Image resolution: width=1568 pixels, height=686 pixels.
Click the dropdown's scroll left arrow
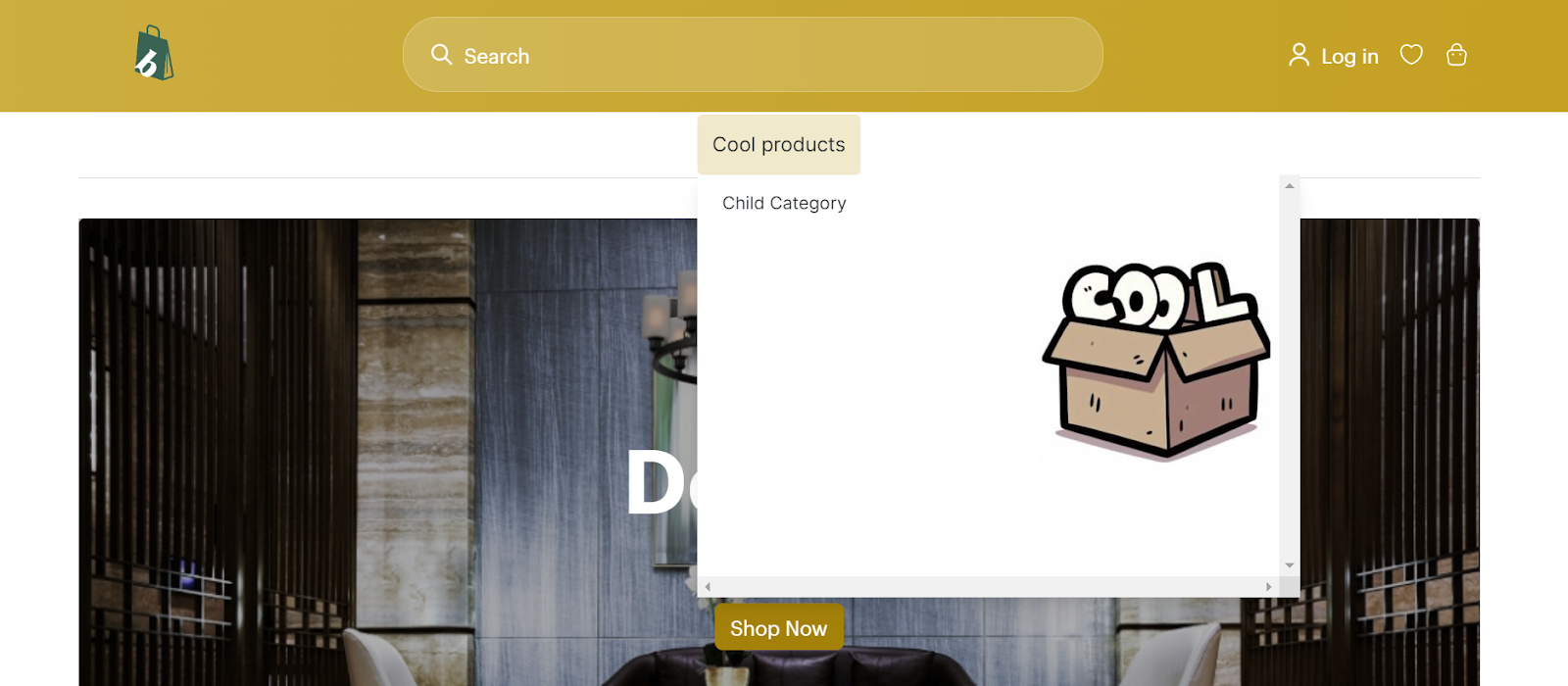[x=708, y=587]
